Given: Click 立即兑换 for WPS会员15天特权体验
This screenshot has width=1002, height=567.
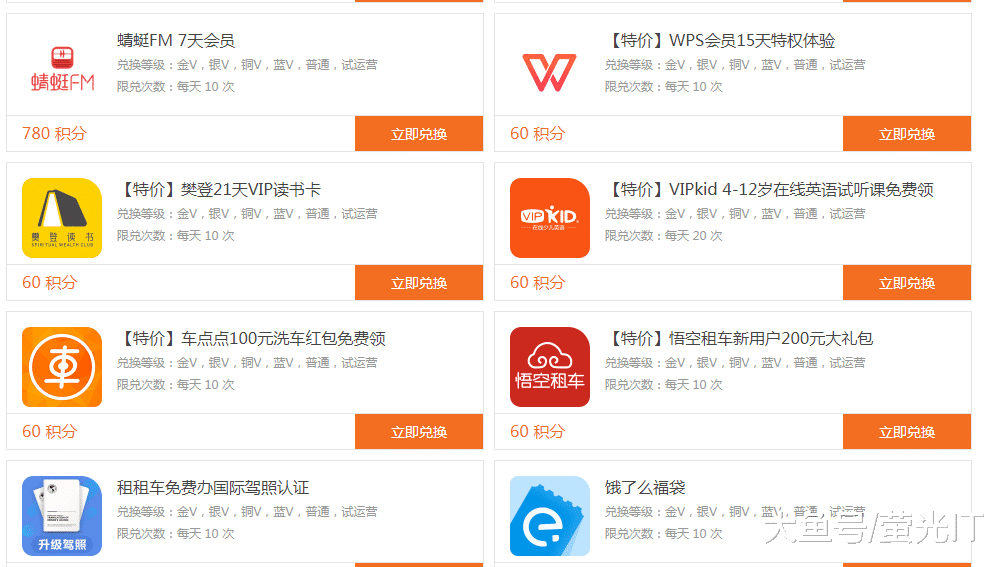Looking at the screenshot, I should click(x=907, y=134).
